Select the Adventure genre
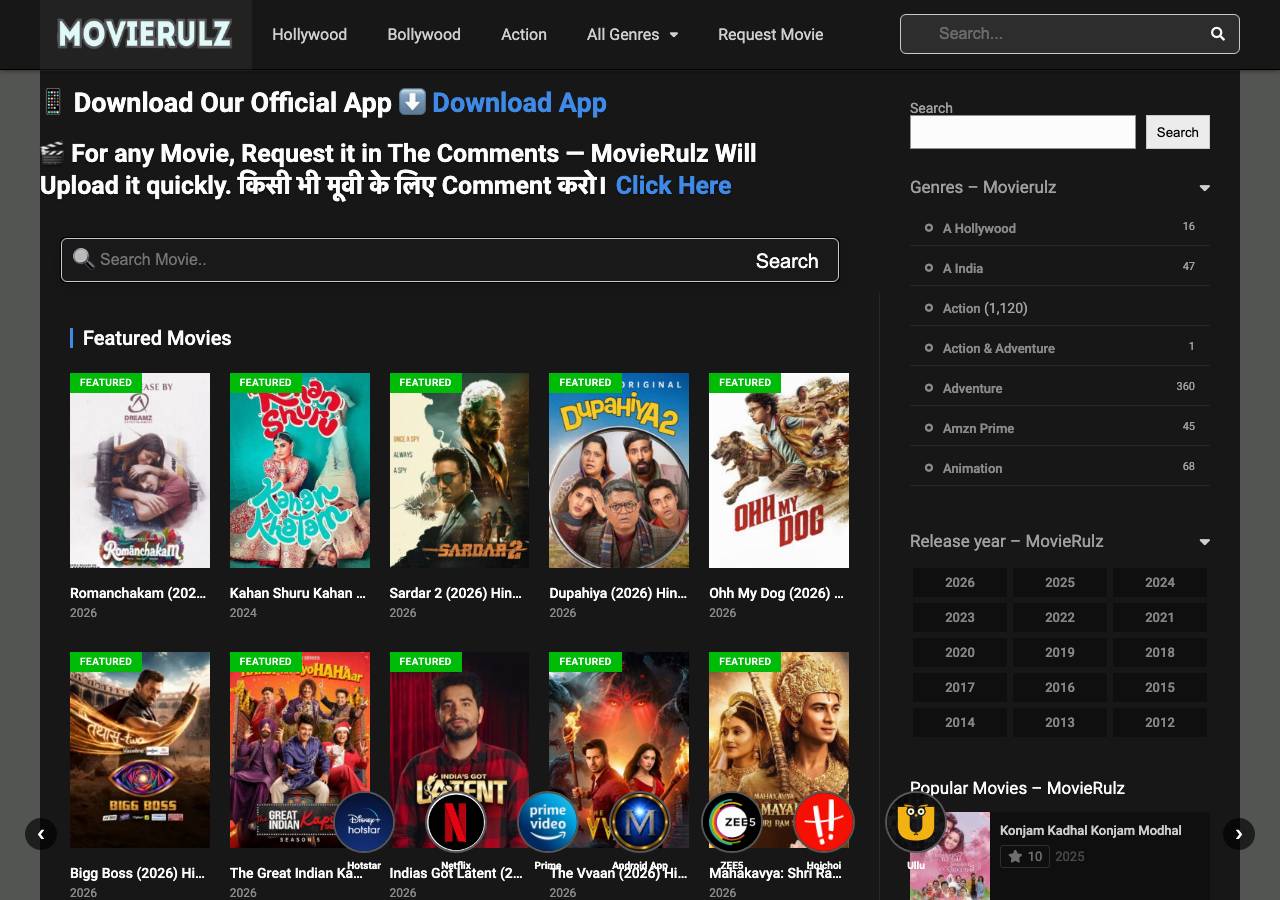1280x900 pixels. click(972, 388)
